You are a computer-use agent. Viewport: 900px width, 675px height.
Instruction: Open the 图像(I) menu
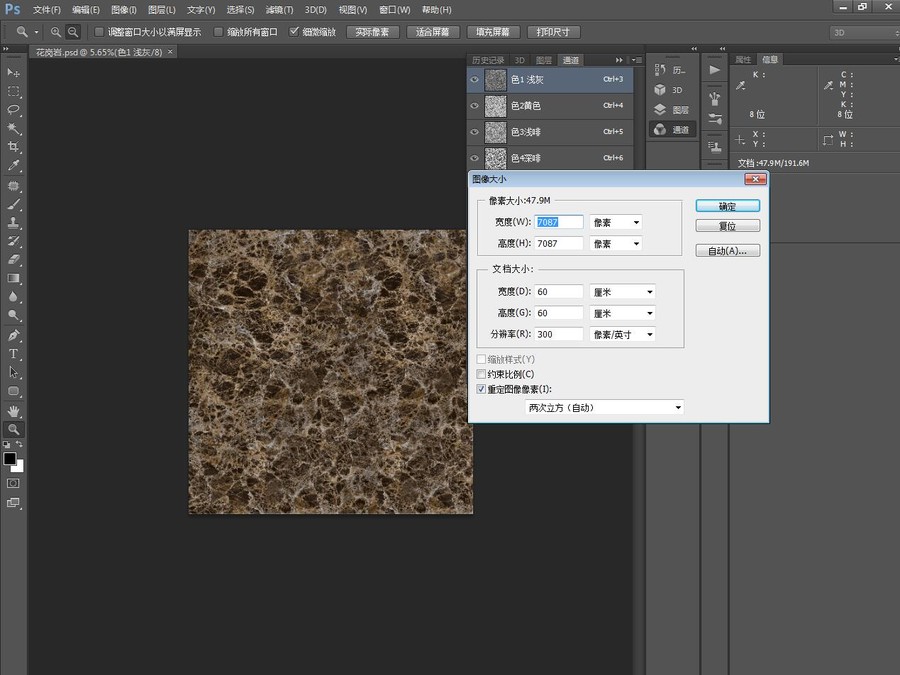coord(124,10)
